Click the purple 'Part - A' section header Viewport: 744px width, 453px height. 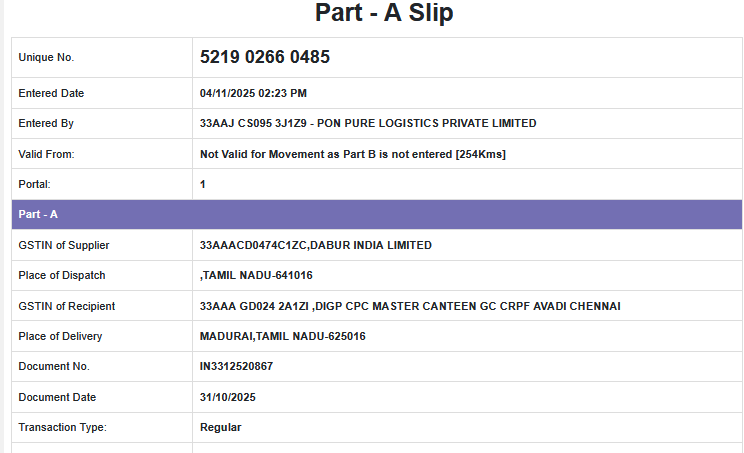(377, 214)
